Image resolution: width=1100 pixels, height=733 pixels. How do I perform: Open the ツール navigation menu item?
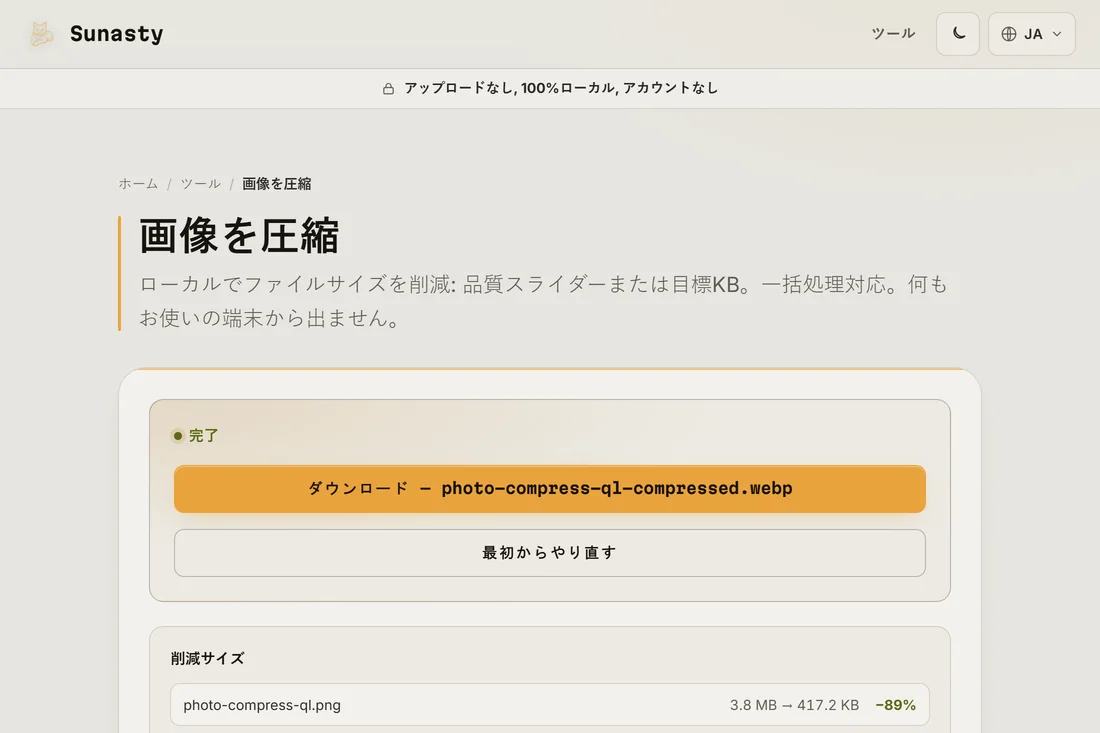pyautogui.click(x=893, y=34)
